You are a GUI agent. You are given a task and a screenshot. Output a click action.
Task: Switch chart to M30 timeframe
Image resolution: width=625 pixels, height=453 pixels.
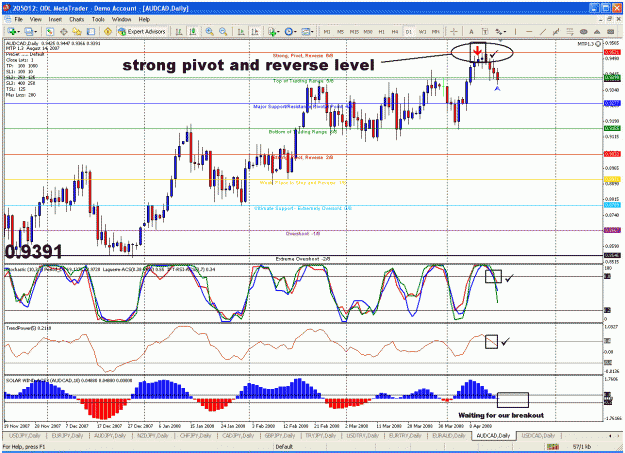[368, 32]
